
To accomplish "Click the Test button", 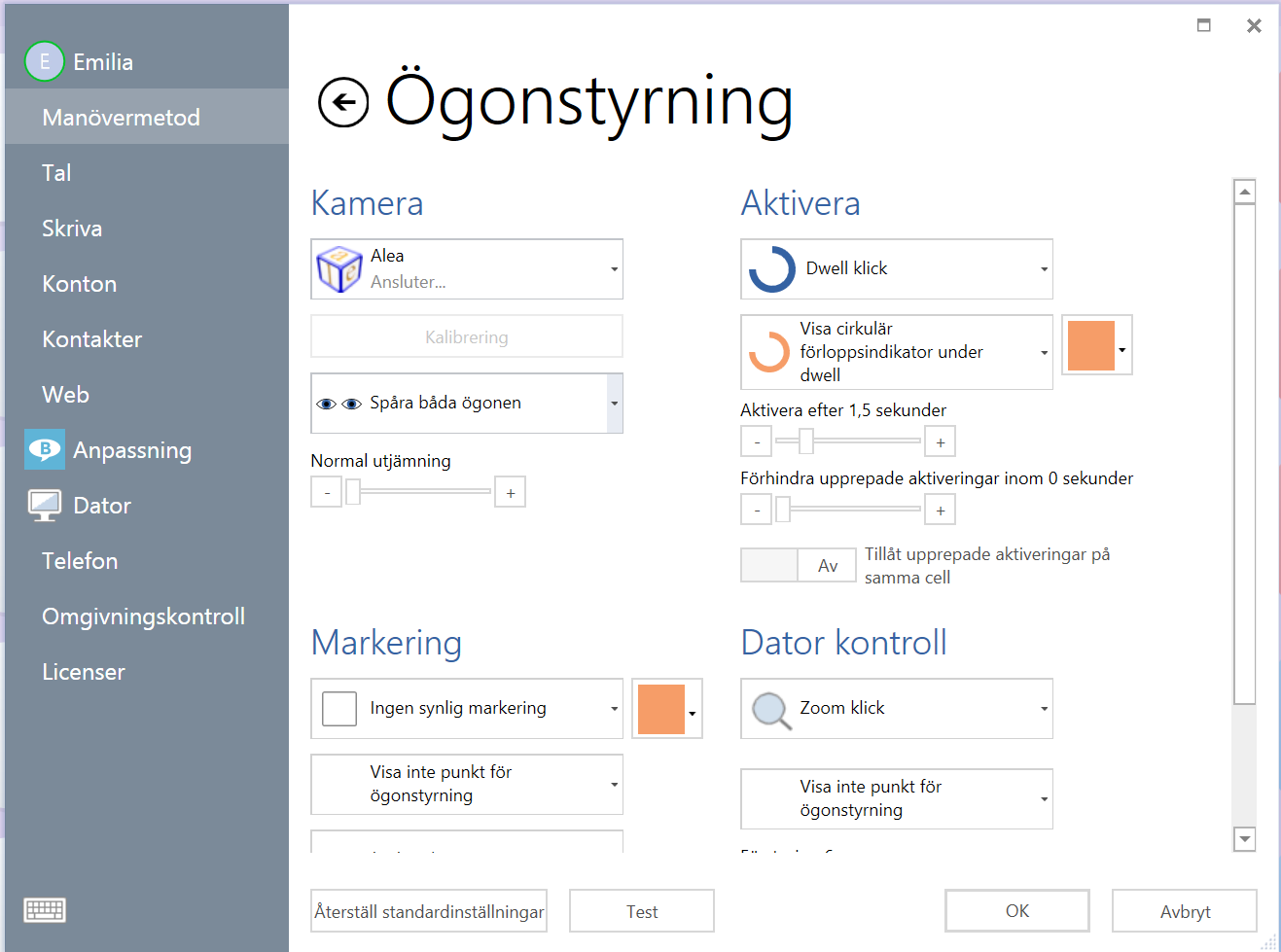I will [642, 911].
